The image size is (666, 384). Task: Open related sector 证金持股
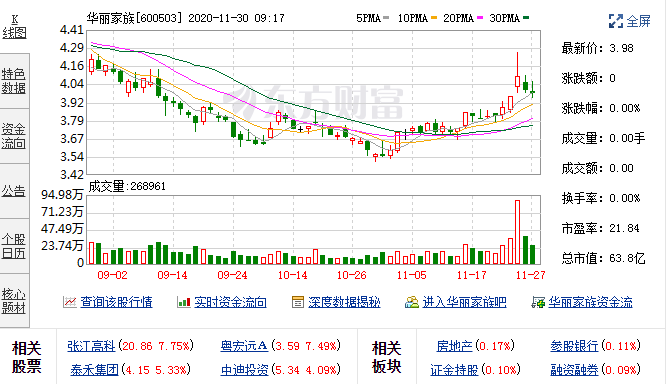[x=454, y=370]
